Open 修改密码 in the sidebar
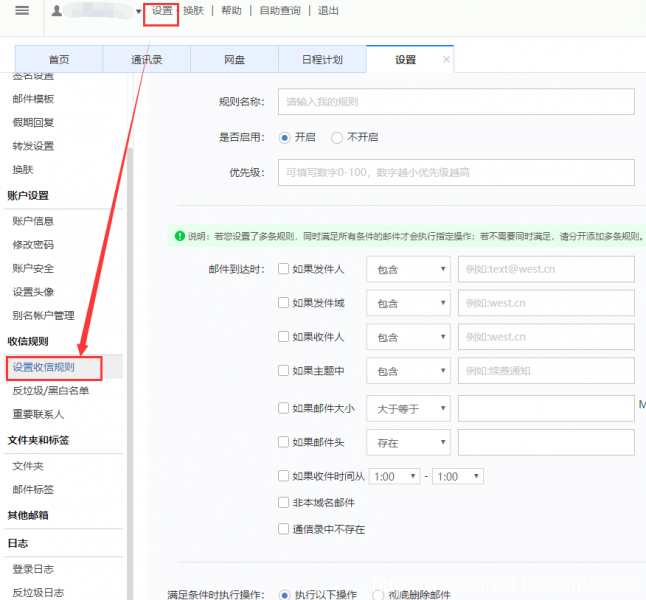This screenshot has height=600, width=646. click(33, 245)
